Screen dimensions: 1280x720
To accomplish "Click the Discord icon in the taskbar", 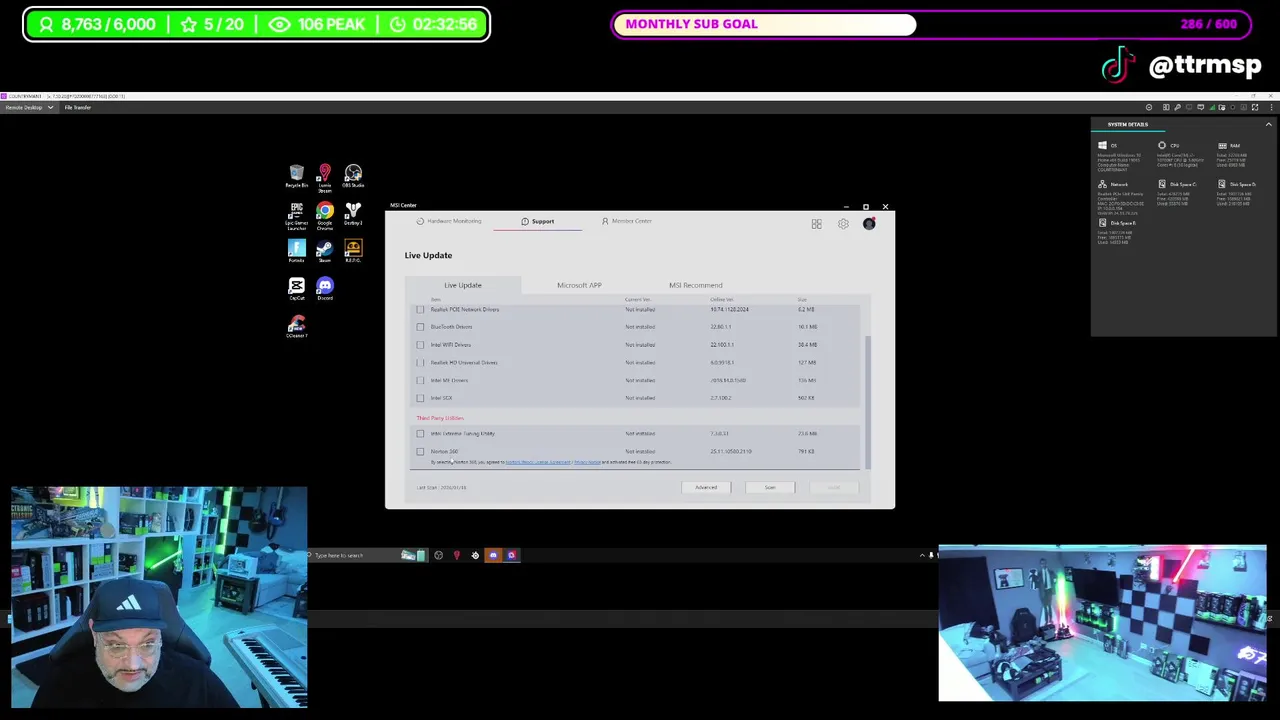I will [493, 555].
